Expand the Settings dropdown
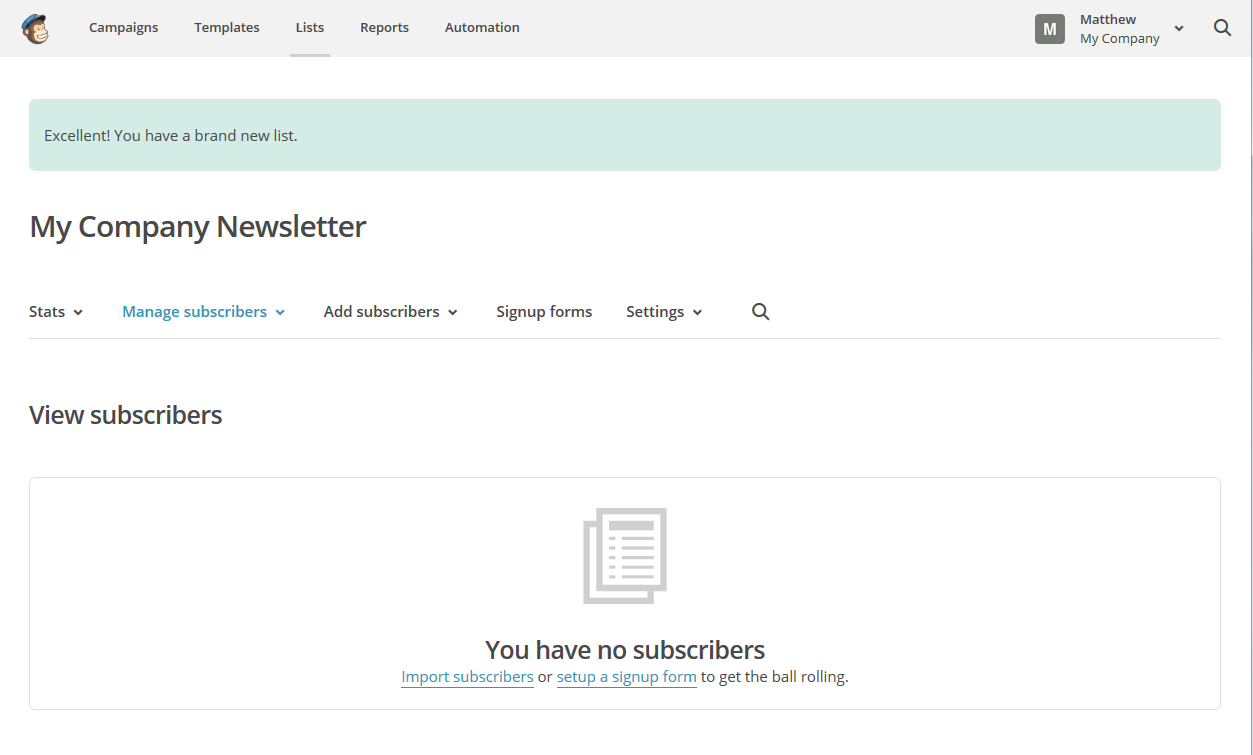Viewport: 1253px width, 755px height. 664,312
